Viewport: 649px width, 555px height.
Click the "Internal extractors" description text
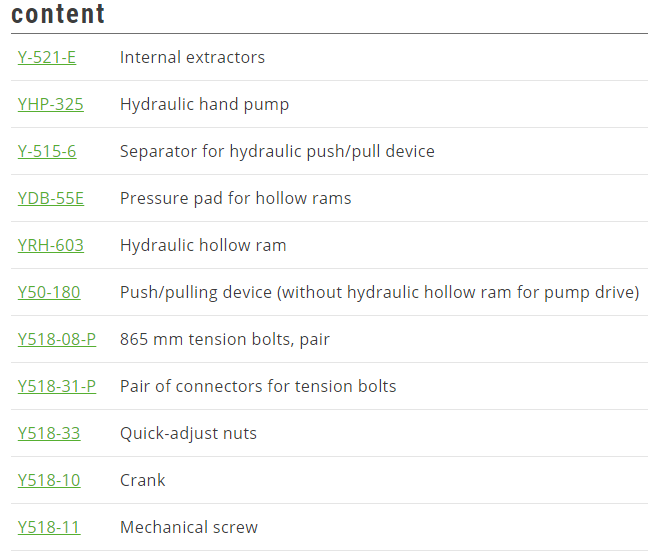tap(192, 58)
